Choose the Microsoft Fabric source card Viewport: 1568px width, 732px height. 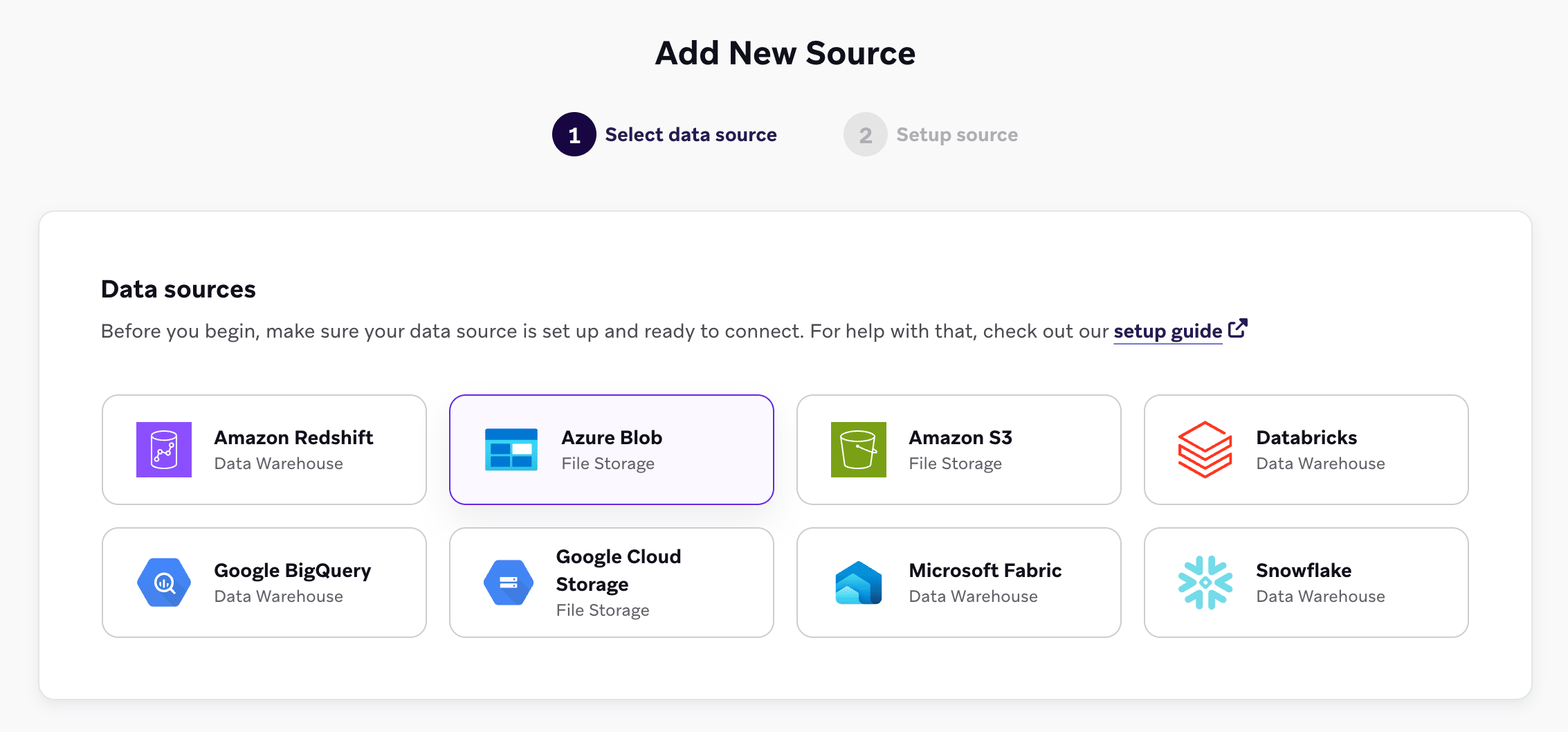[x=959, y=583]
